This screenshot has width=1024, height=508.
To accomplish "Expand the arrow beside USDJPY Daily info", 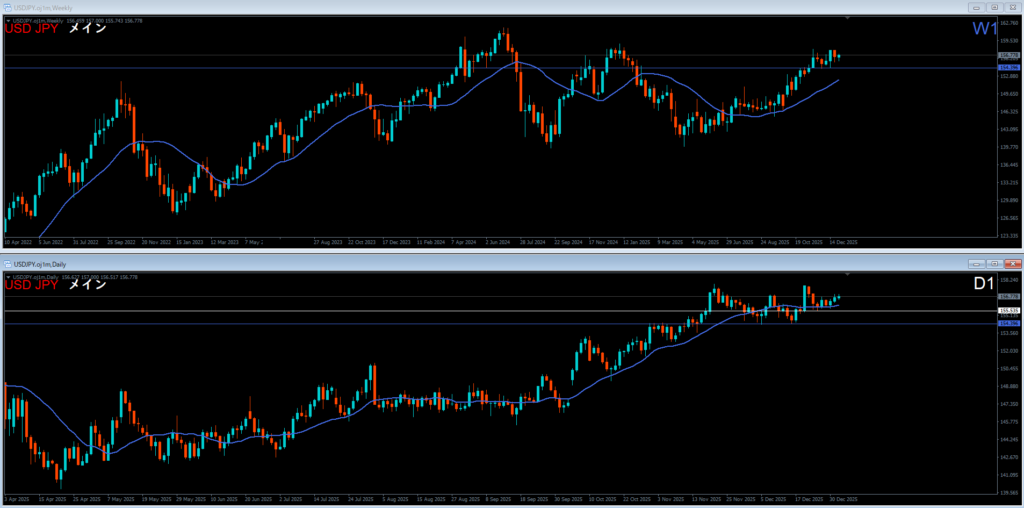I will pos(8,276).
